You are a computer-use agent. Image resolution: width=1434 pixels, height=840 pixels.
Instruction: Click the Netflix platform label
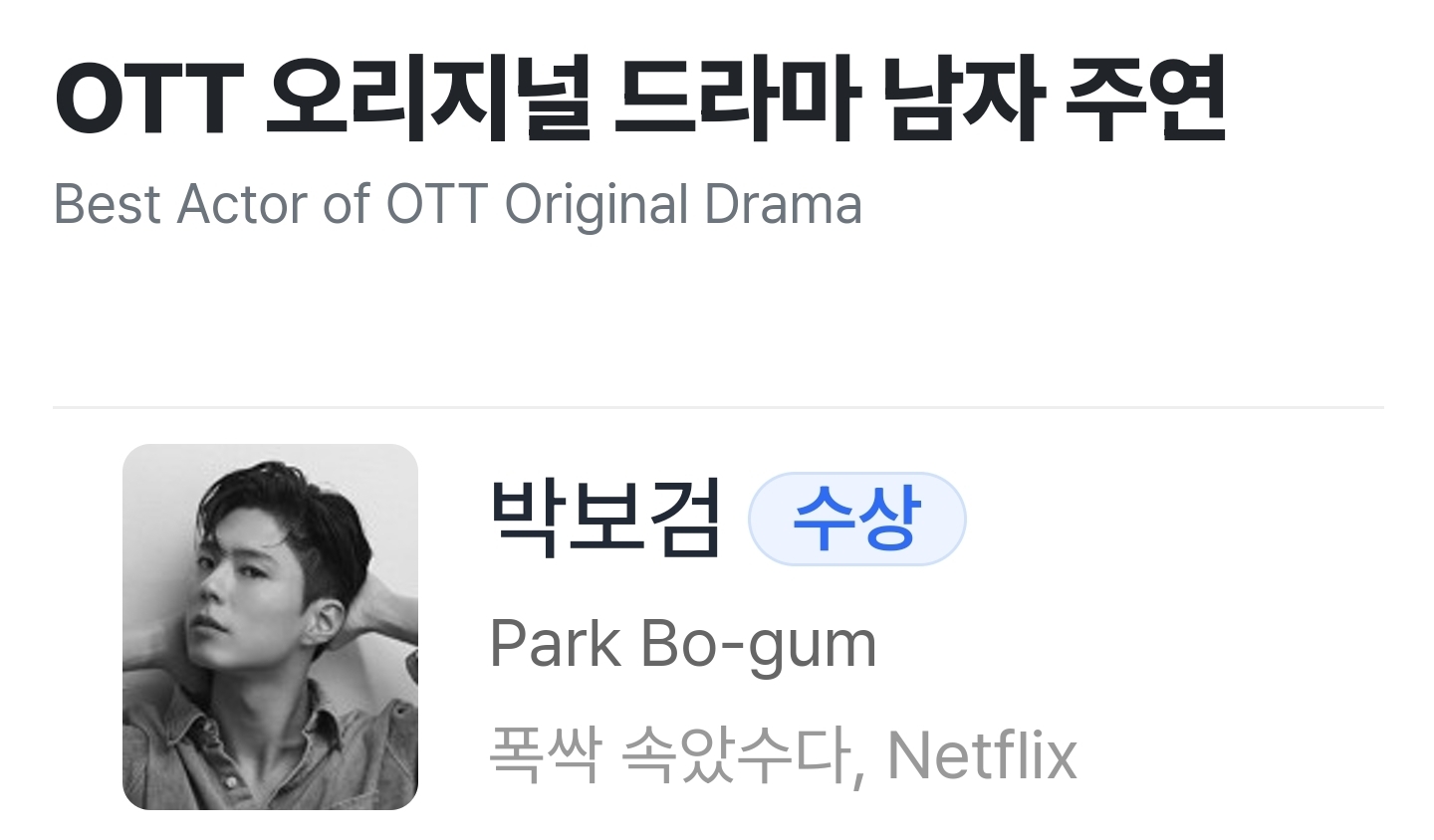[982, 754]
